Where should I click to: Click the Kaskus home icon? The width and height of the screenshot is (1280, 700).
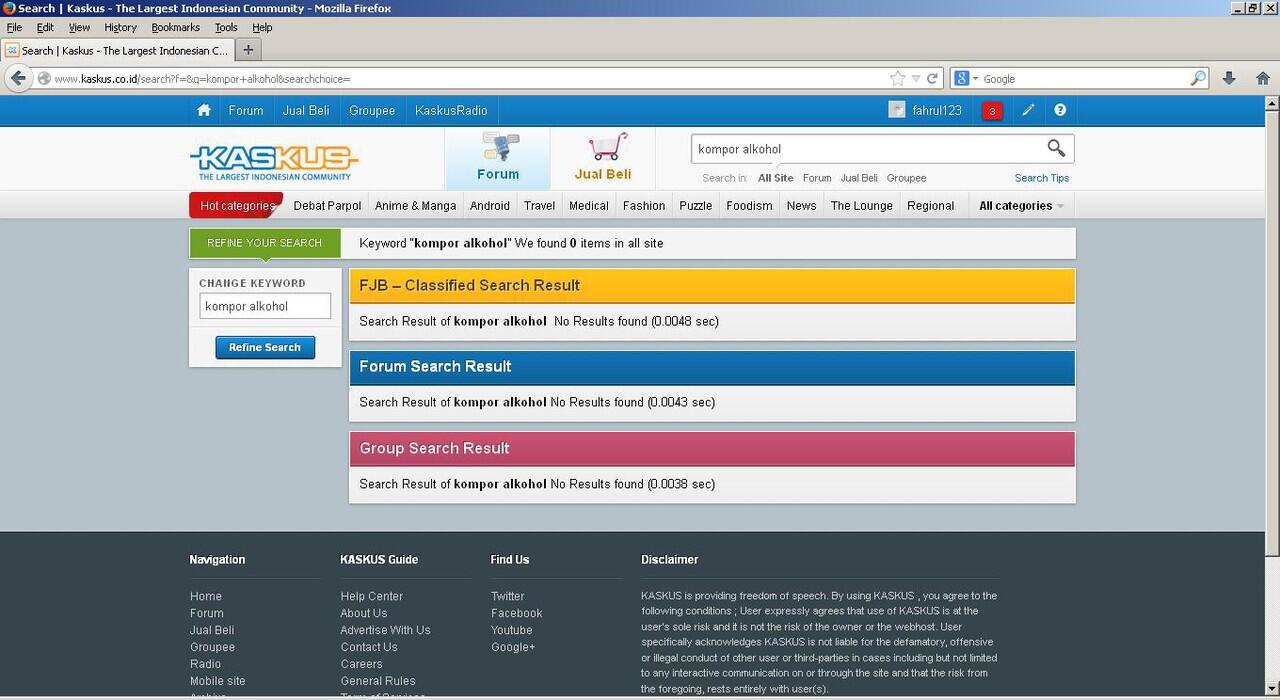pyautogui.click(x=204, y=110)
